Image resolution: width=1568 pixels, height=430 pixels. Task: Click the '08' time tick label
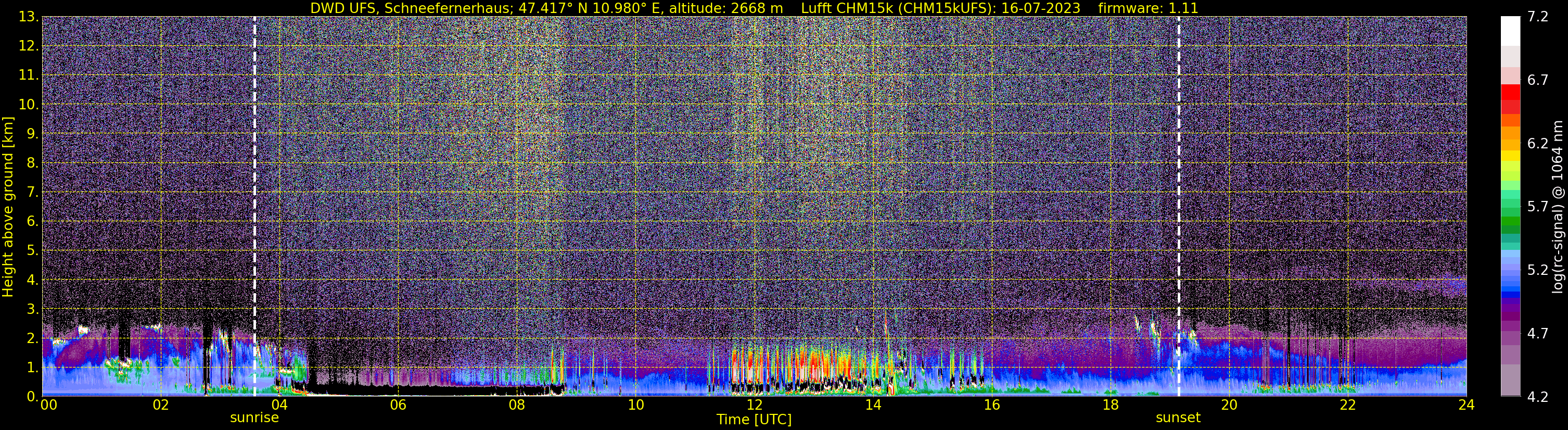517,405
